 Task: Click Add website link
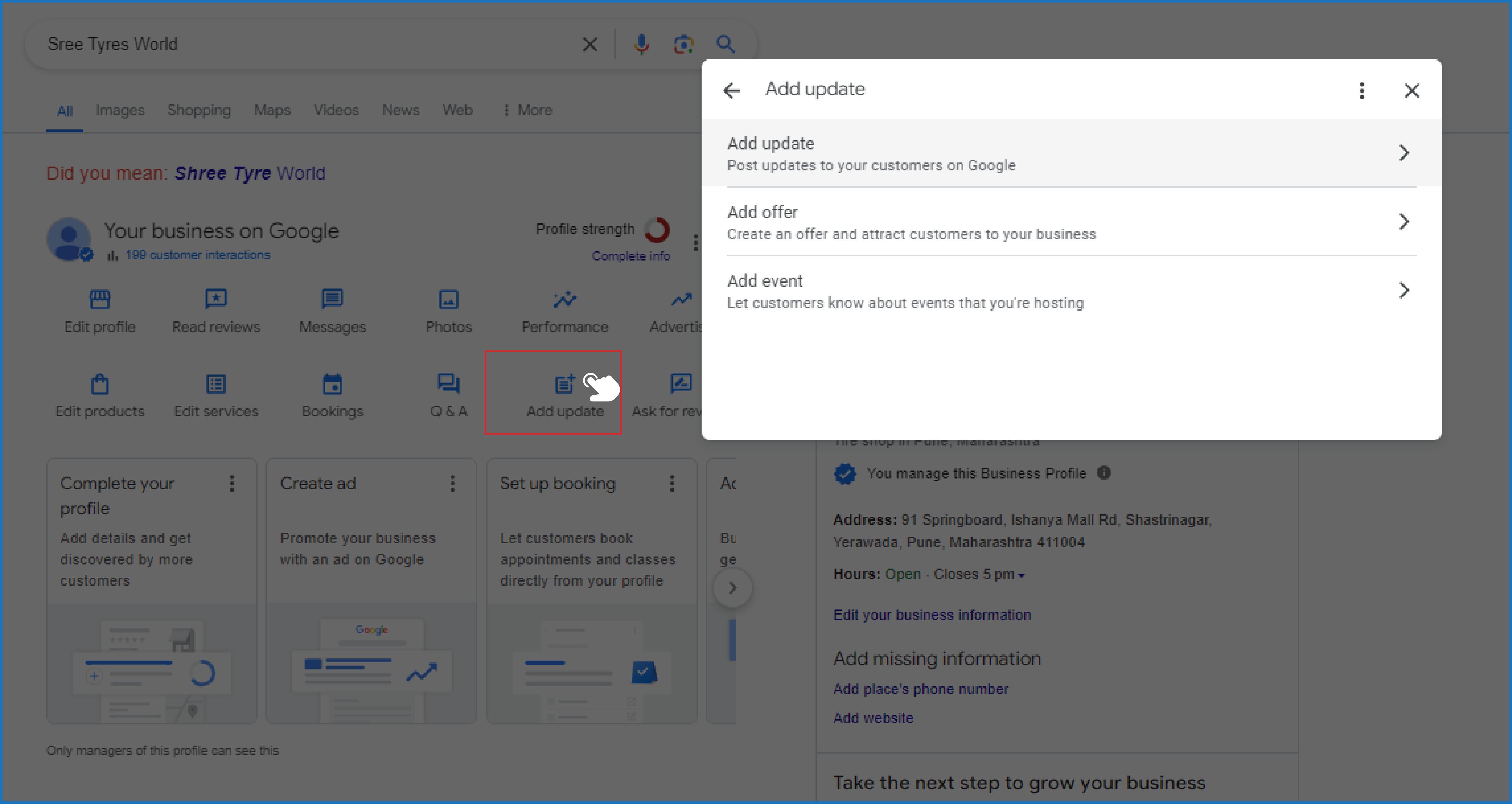point(874,718)
